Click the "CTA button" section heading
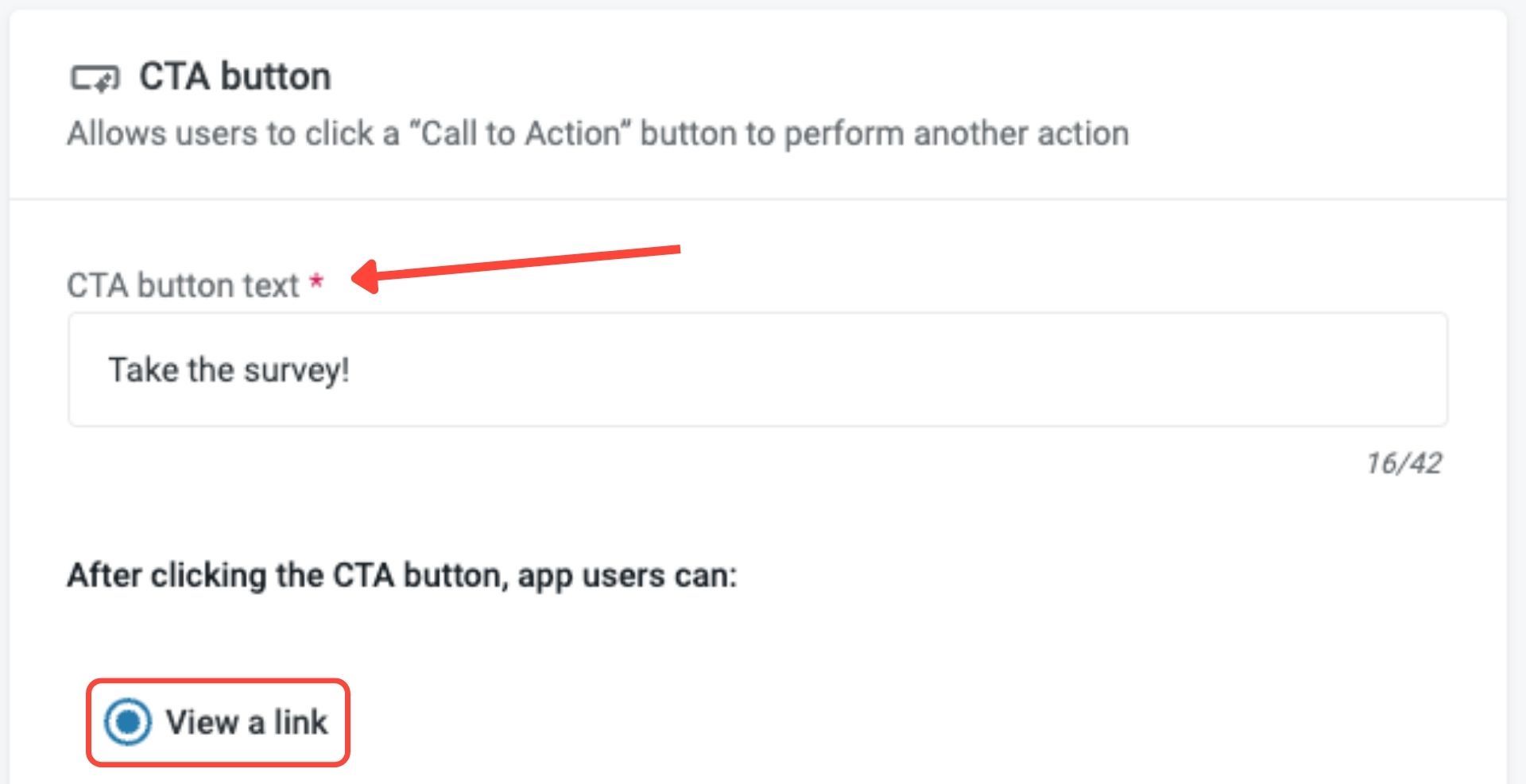Viewport: 1526px width, 784px height. point(234,77)
